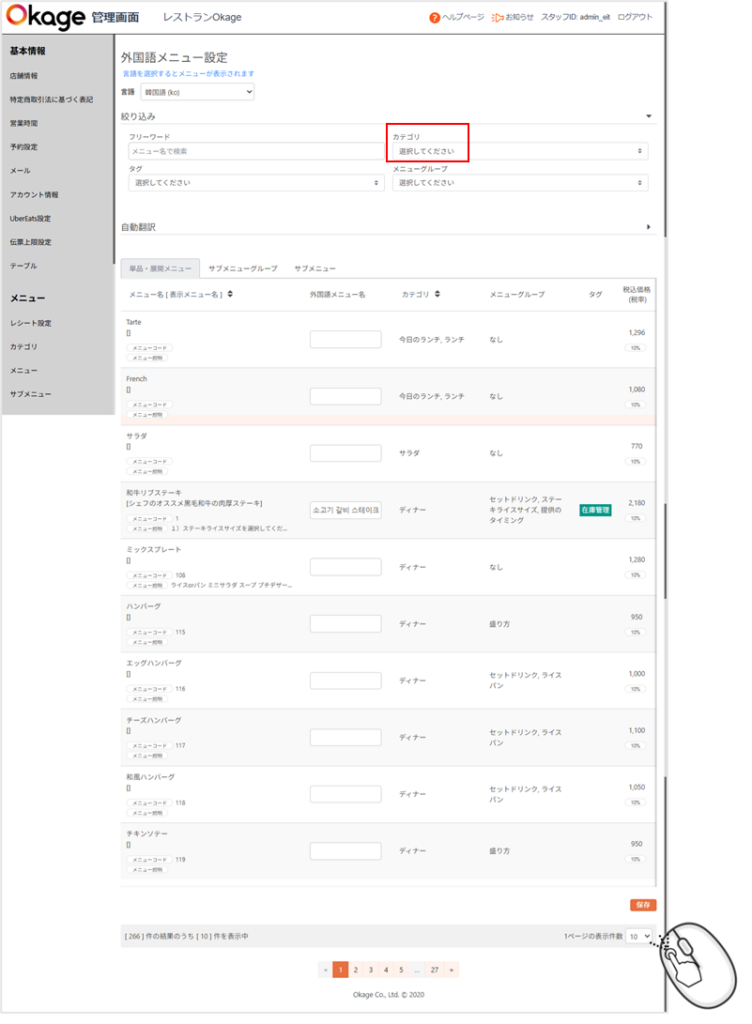Viewport: 752px width, 1024px height.
Task: Click the フリーワード search input field
Action: point(255,151)
